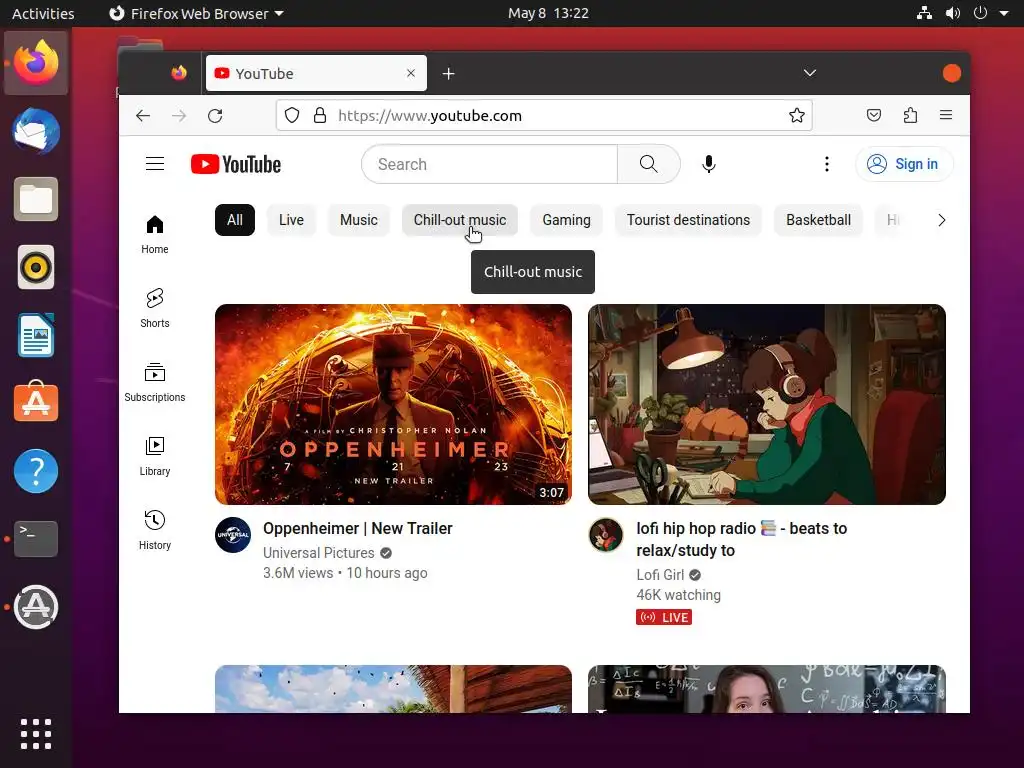Open Subscriptions in sidebar

pyautogui.click(x=155, y=382)
